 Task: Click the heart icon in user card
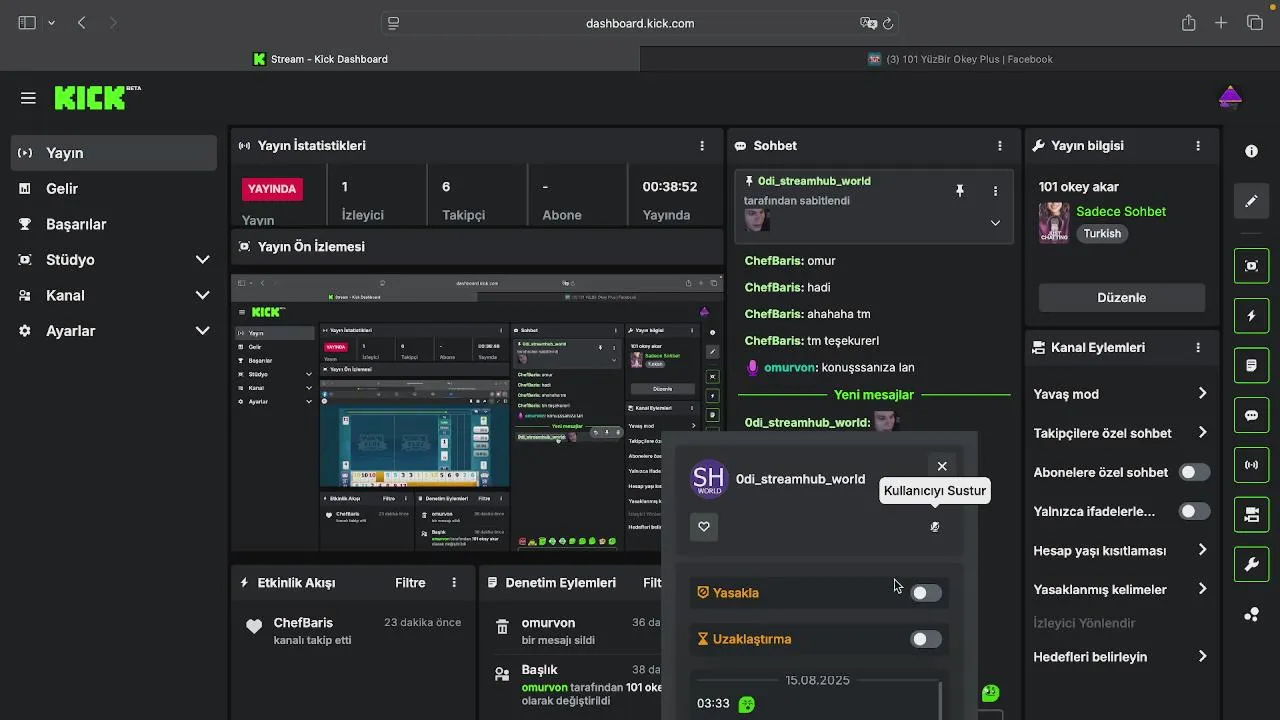(x=704, y=527)
